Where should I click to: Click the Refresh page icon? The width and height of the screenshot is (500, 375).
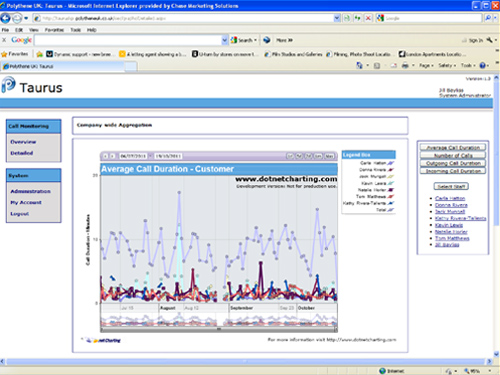pyautogui.click(x=357, y=18)
